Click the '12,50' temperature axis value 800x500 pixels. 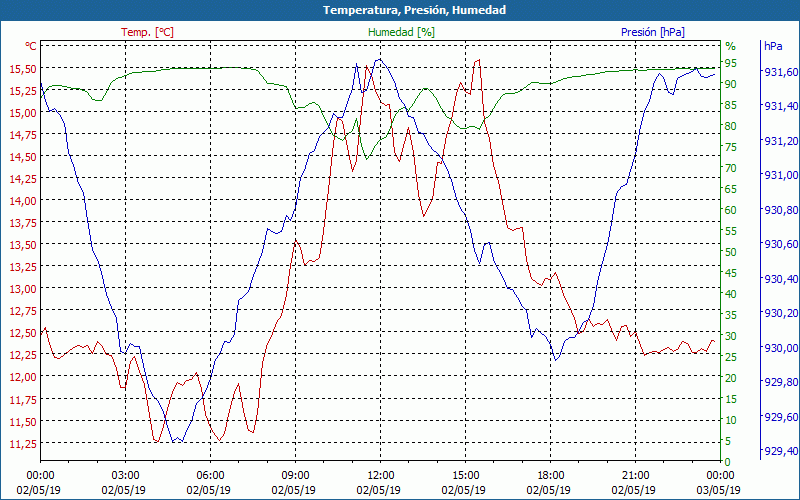pos(22,333)
